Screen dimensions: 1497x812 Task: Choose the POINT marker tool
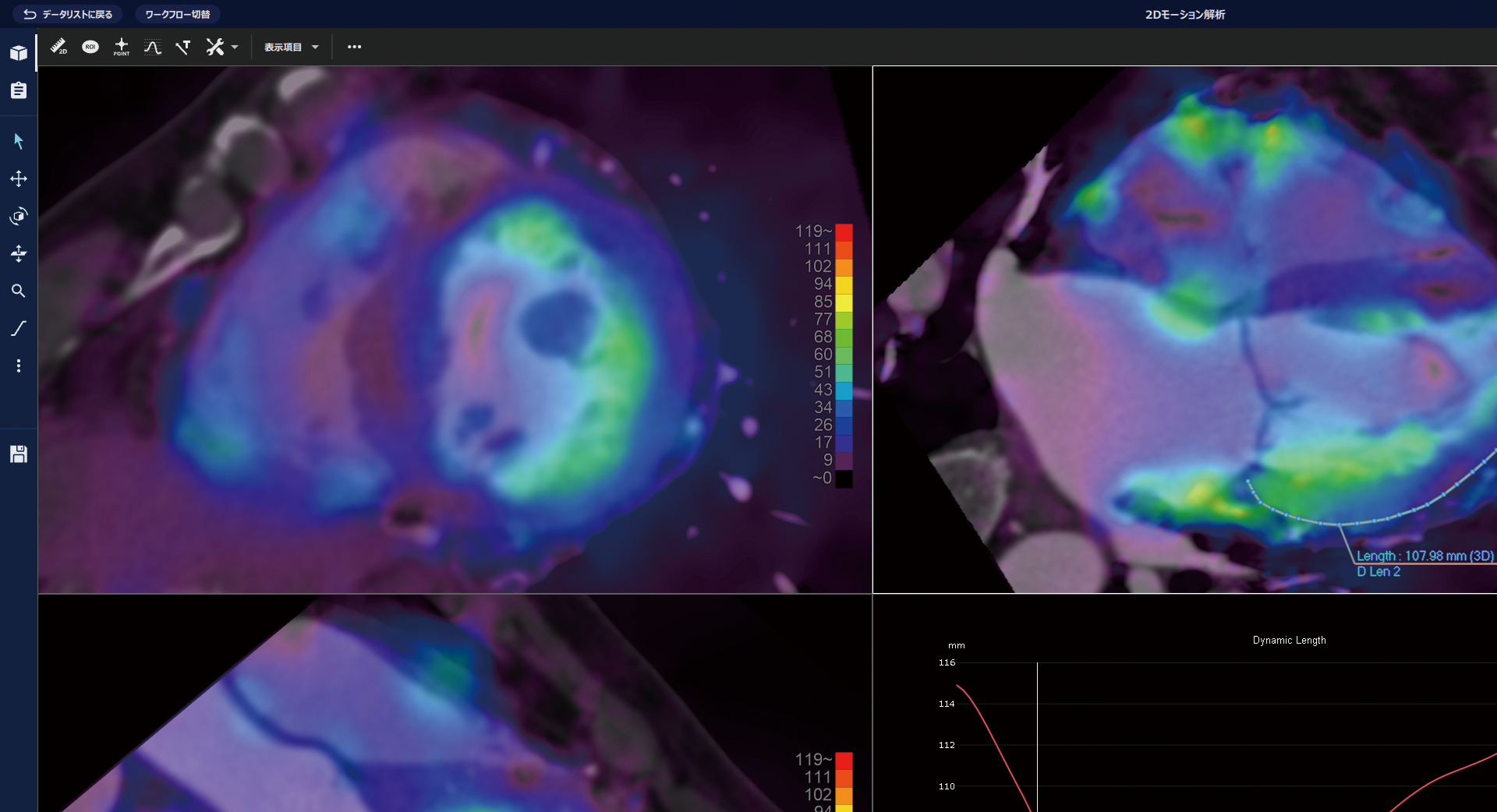point(122,47)
